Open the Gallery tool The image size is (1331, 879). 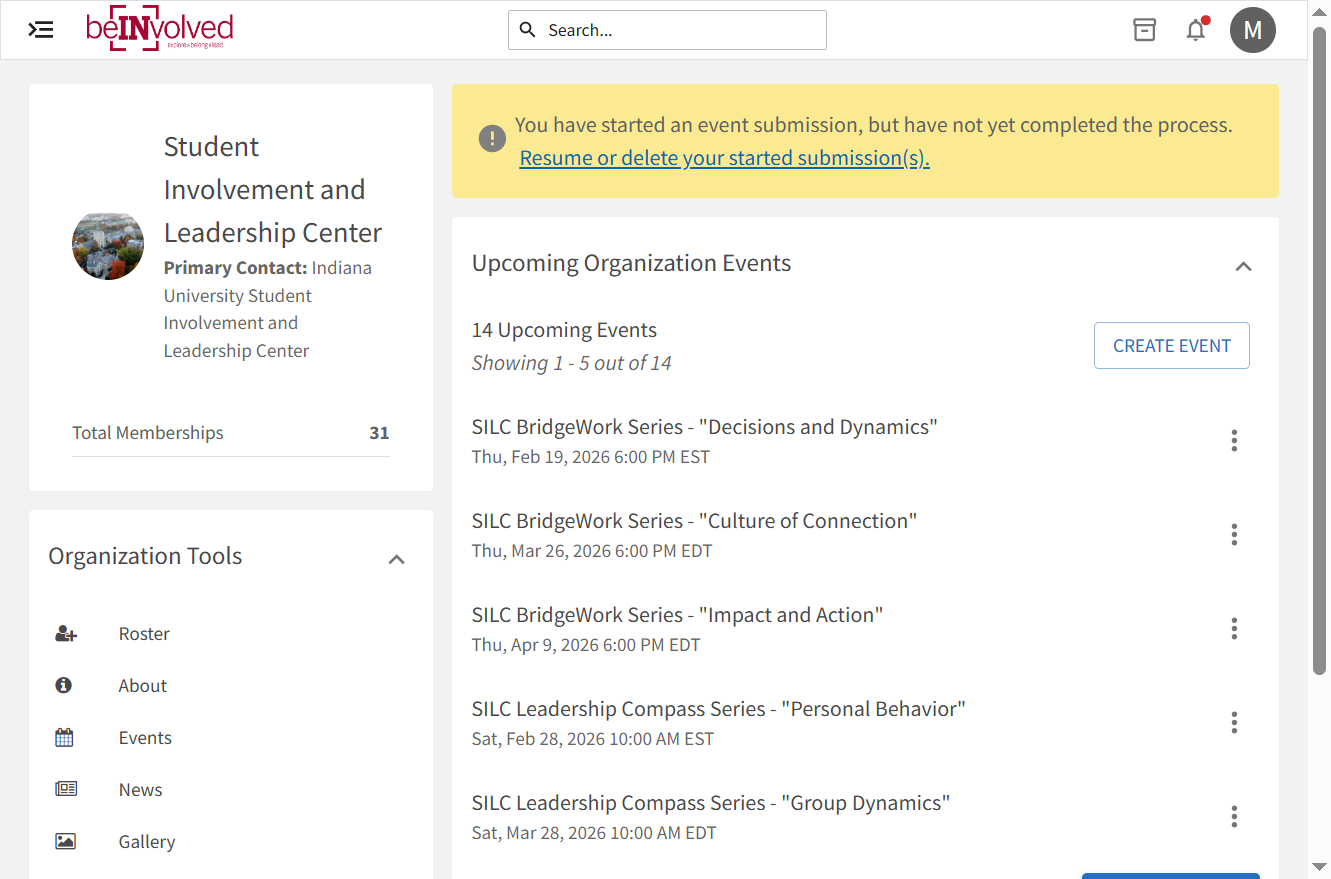pyautogui.click(x=147, y=842)
